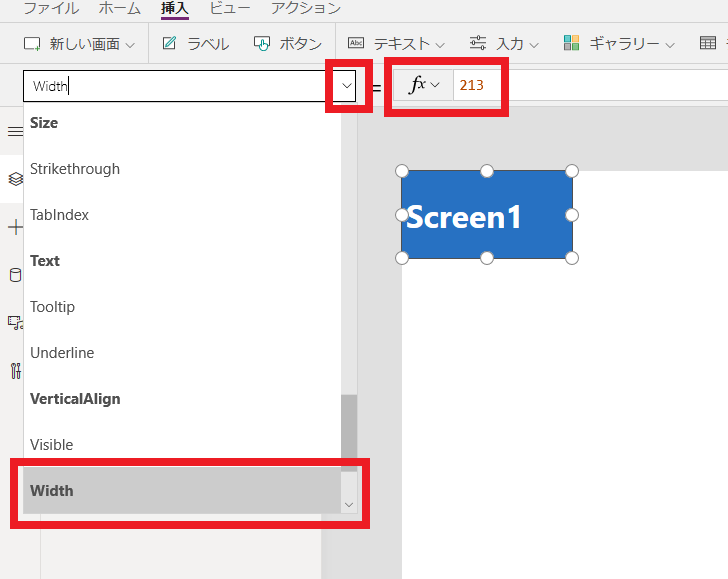The image size is (728, 579).
Task: Click the label's right-middle resize handle
Action: click(x=572, y=215)
